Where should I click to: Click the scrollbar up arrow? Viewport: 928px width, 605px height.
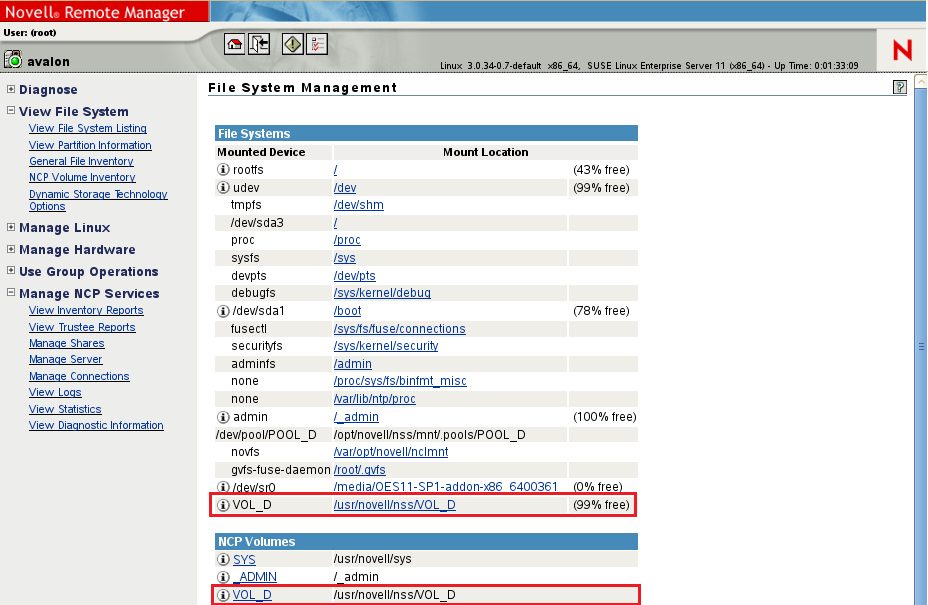tap(921, 81)
